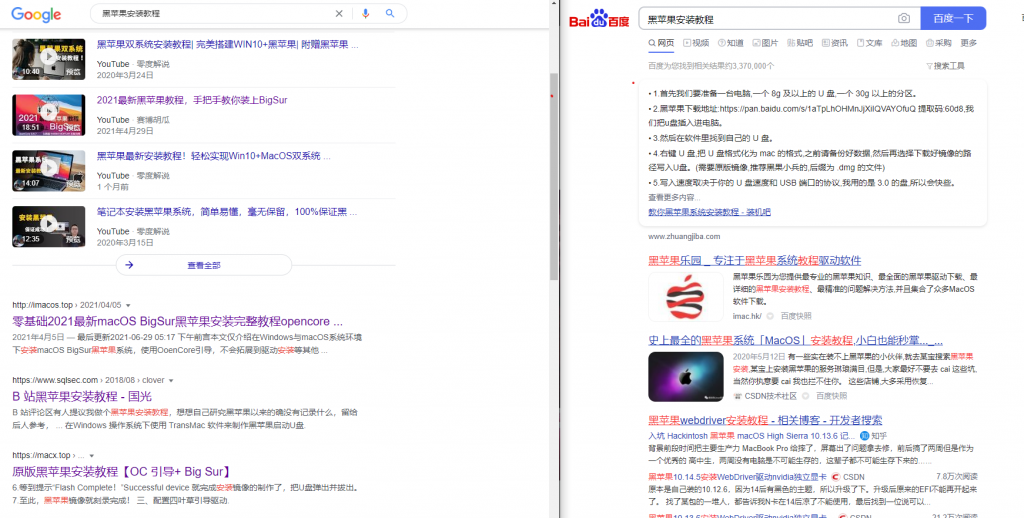Screen dimensions: 1024x518
Task: Click 查看全部 to view all videos
Action: coord(204,265)
